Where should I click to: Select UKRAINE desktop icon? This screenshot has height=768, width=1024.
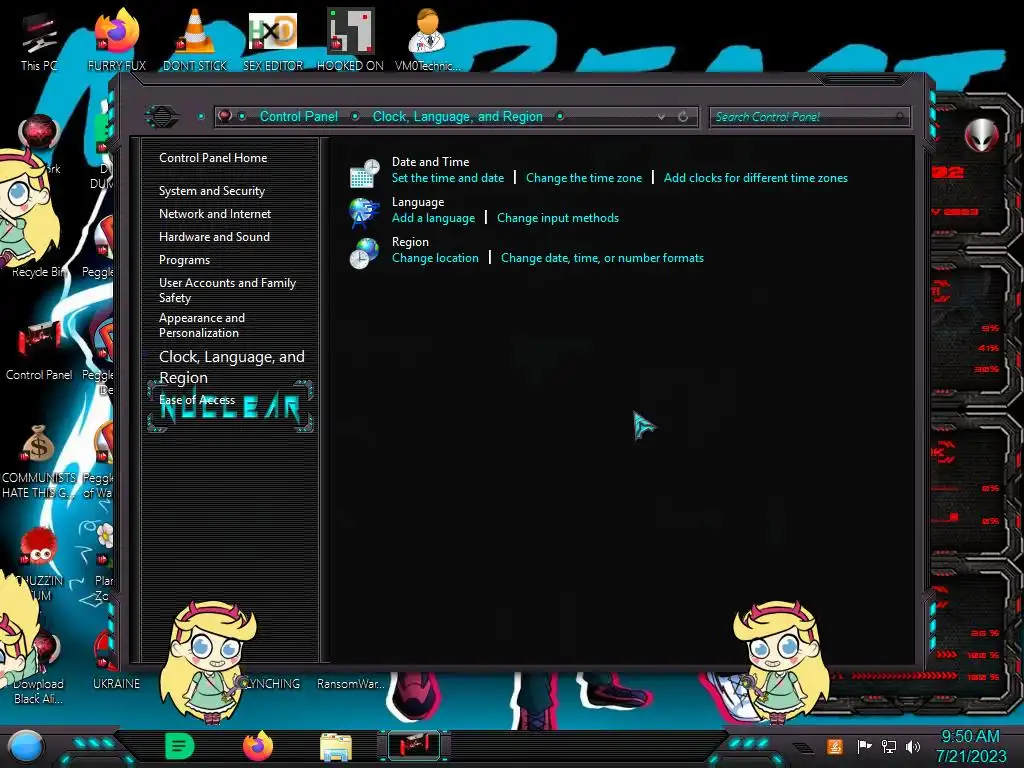116,660
